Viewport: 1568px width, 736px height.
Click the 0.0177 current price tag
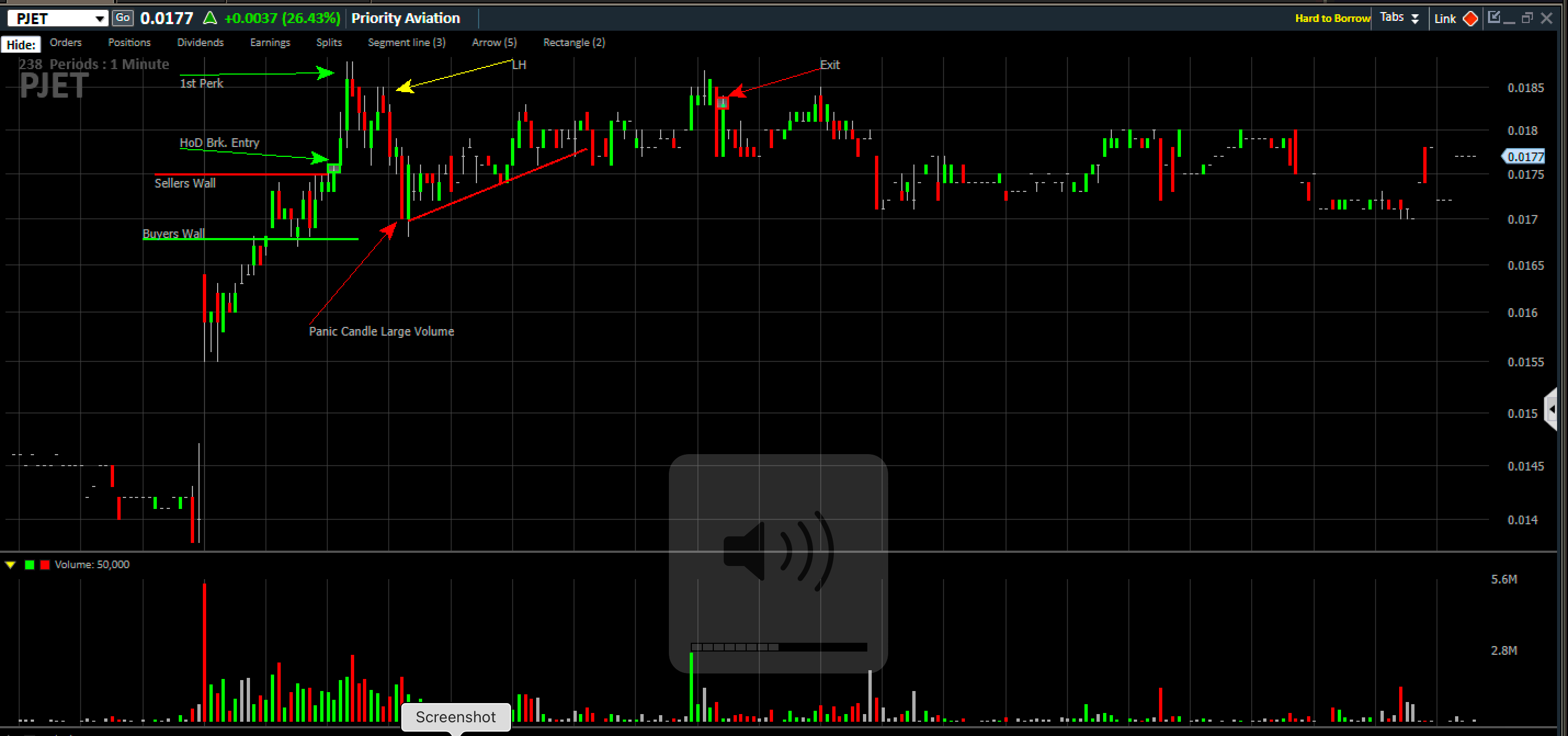pos(1525,156)
